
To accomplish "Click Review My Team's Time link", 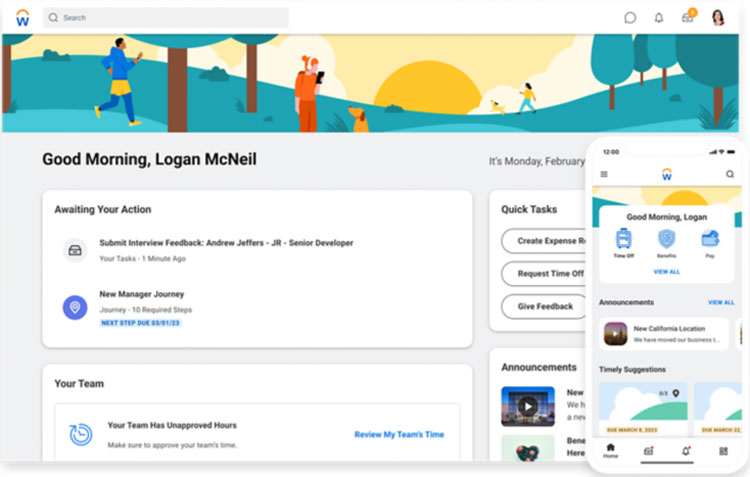I will coord(399,434).
